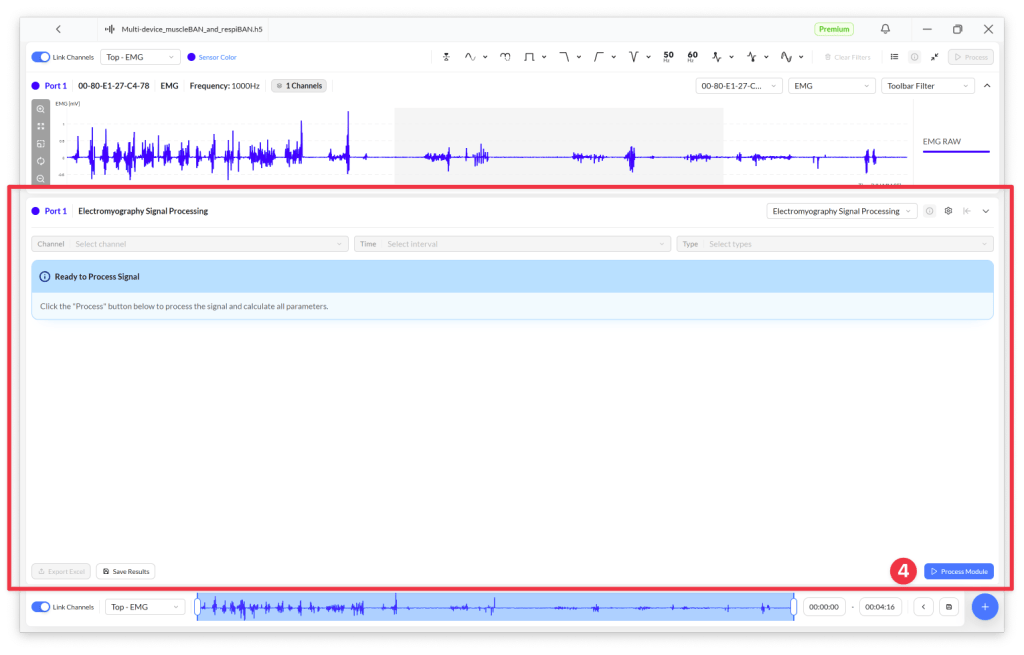Screen dimensions: 1024x655
Task: Click the module info icon
Action: click(x=929, y=212)
